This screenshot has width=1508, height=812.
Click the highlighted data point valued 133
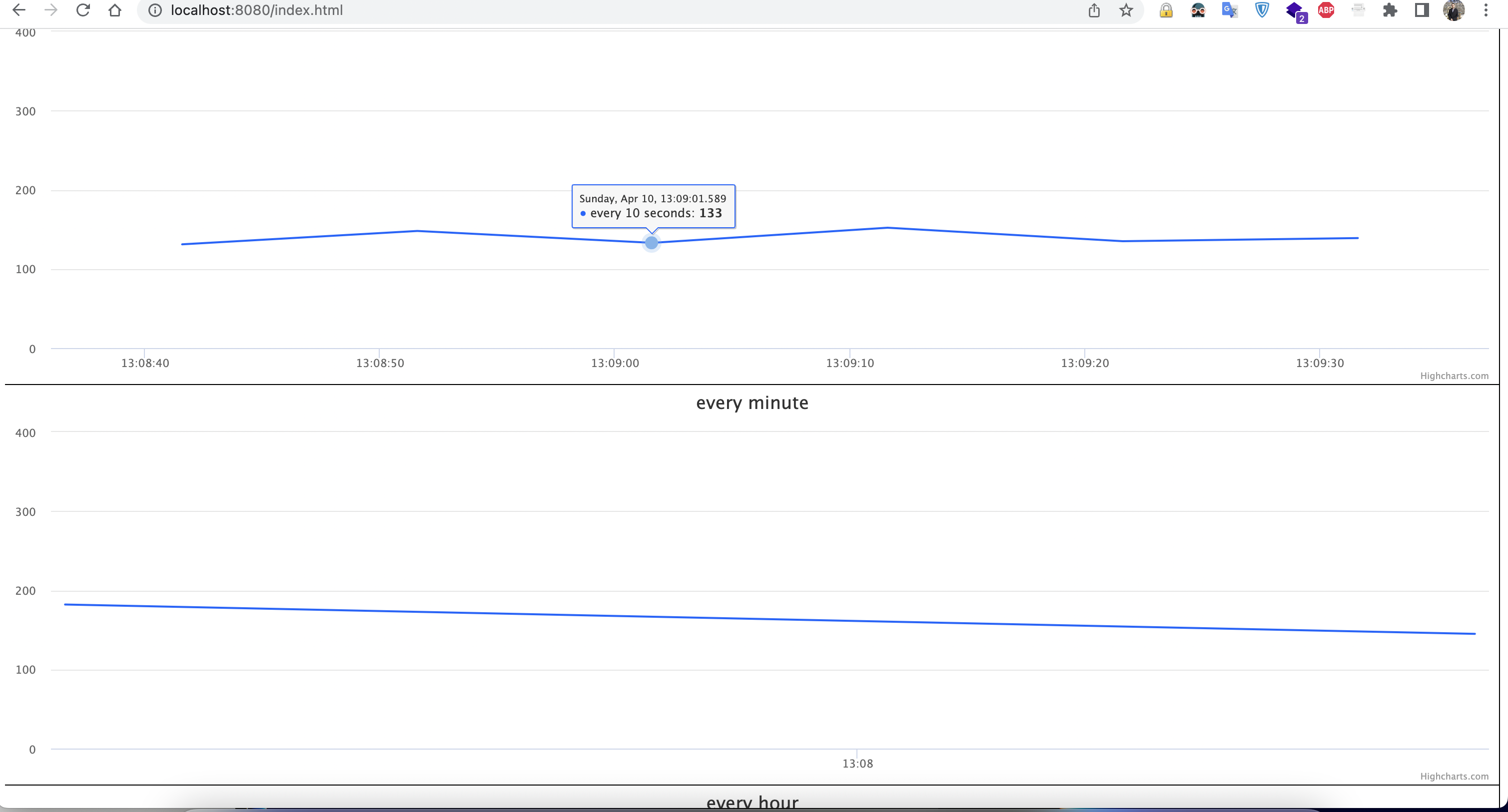click(x=652, y=243)
